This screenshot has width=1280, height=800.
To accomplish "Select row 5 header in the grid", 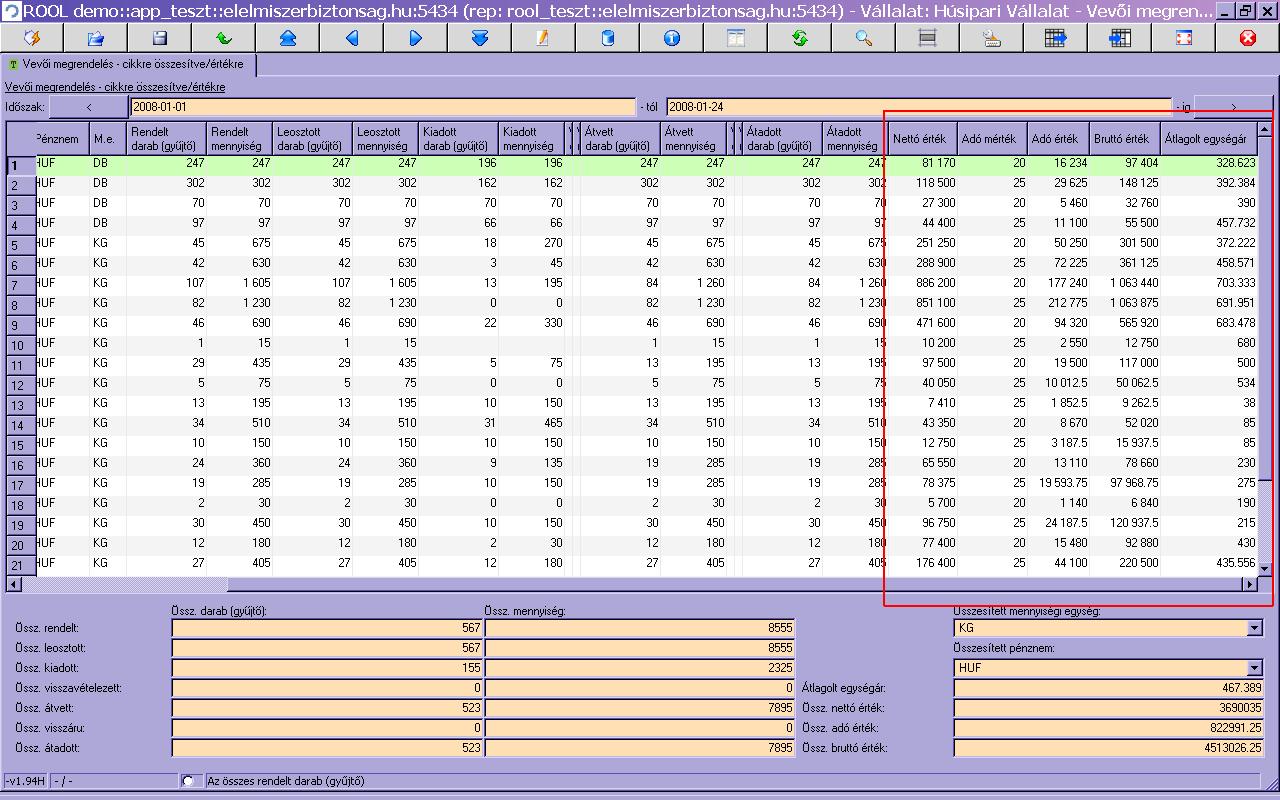I will click(x=19, y=245).
